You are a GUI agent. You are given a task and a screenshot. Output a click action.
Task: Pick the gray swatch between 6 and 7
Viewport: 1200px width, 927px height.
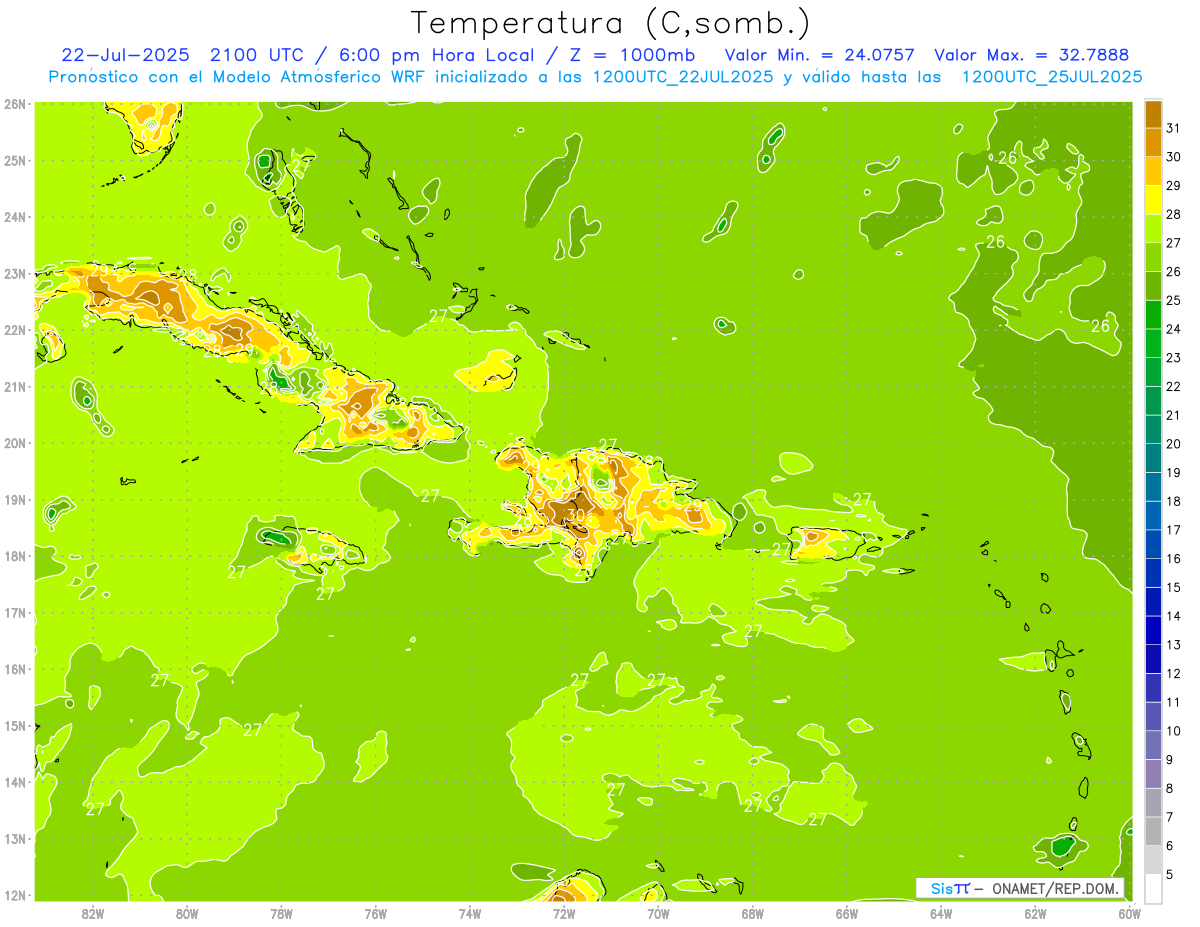tap(1153, 831)
